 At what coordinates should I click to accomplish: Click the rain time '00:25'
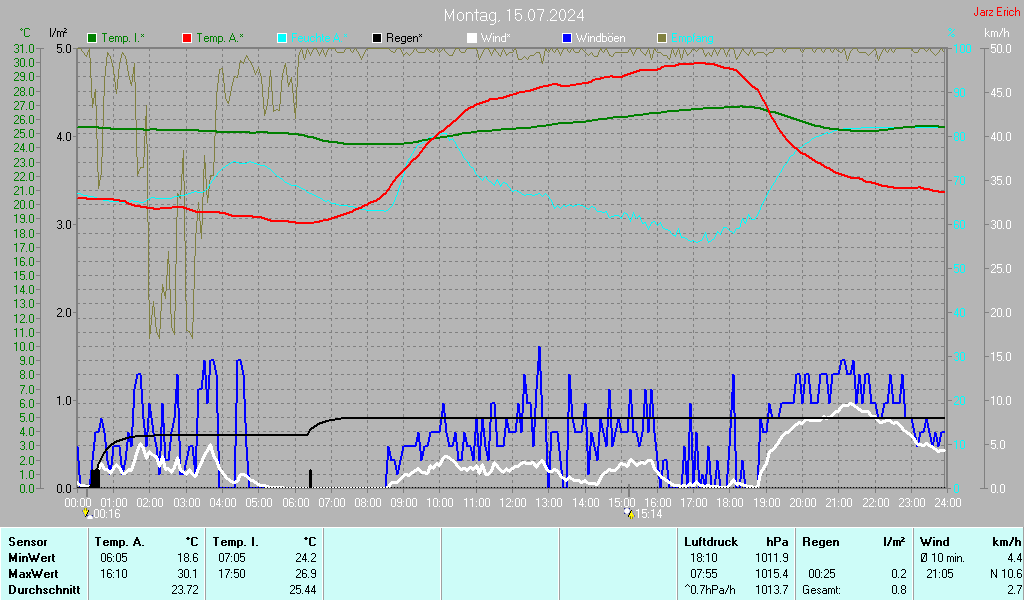[x=822, y=574]
